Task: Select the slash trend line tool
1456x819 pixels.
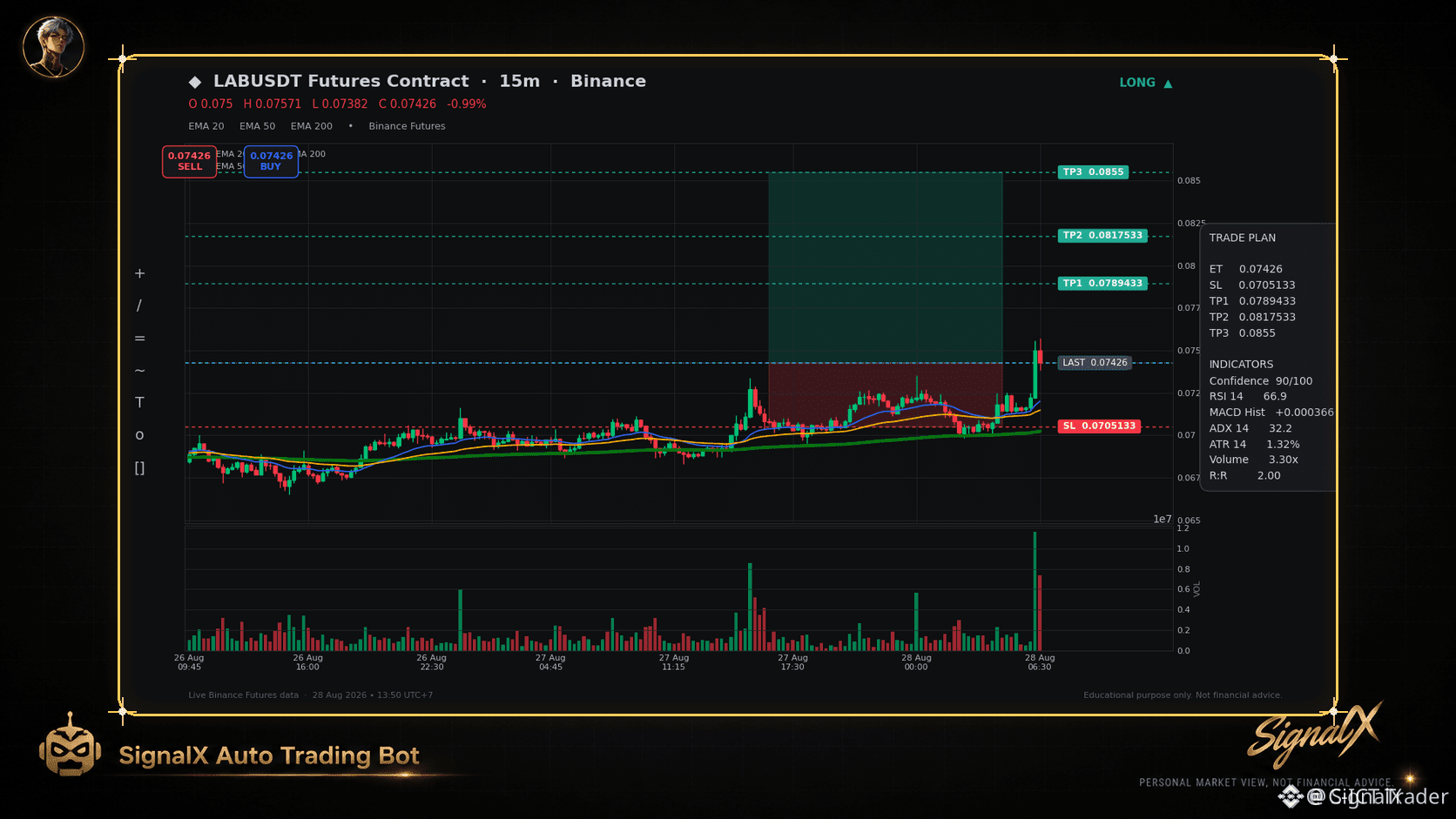Action: (x=139, y=305)
